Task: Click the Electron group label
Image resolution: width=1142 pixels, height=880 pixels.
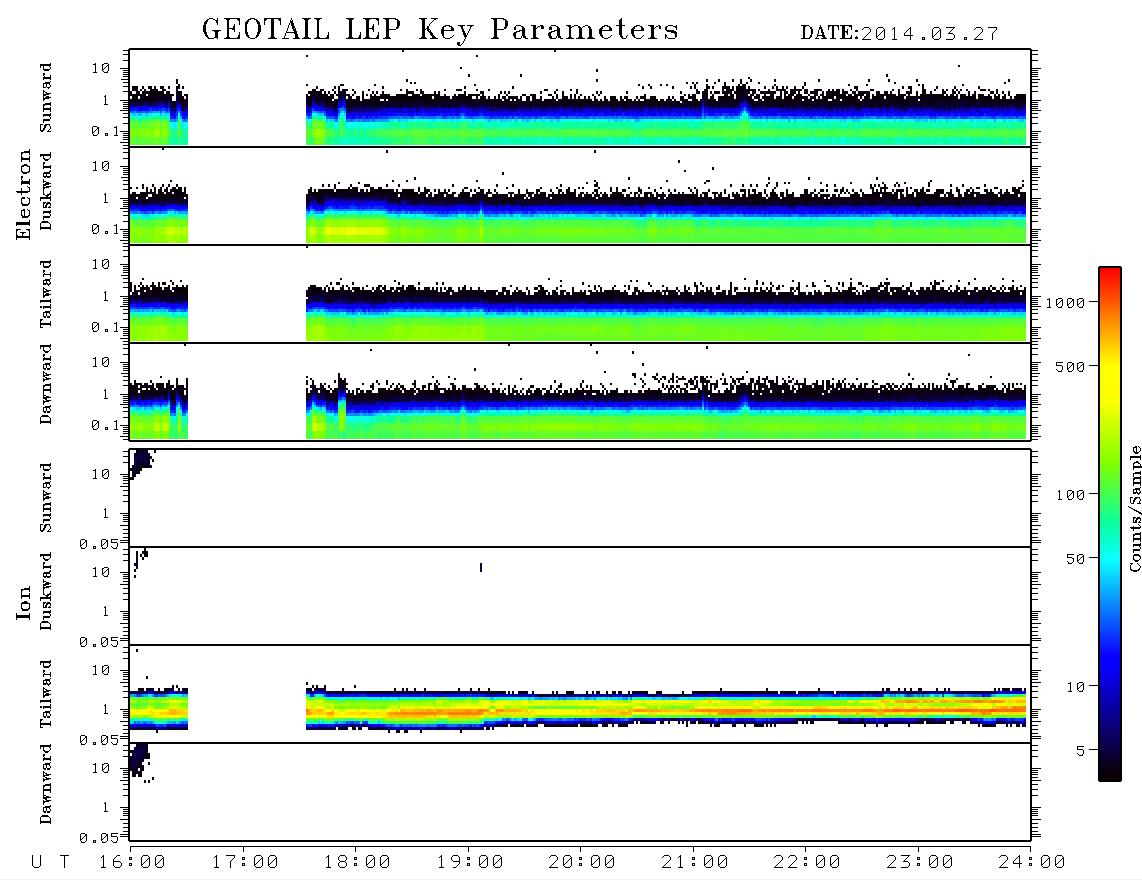Action: click(24, 195)
